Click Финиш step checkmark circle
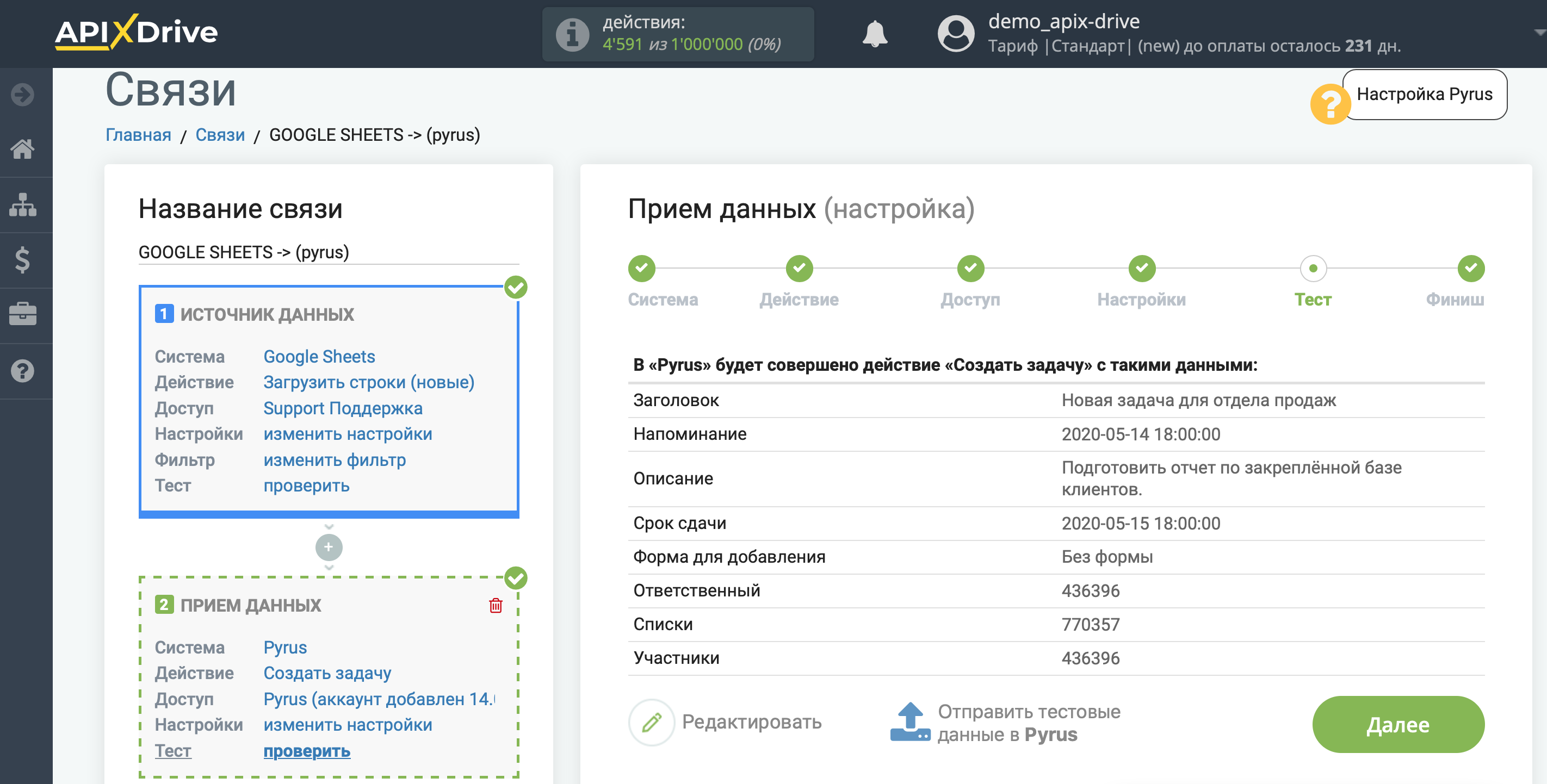Image resolution: width=1547 pixels, height=784 pixels. tap(1471, 269)
